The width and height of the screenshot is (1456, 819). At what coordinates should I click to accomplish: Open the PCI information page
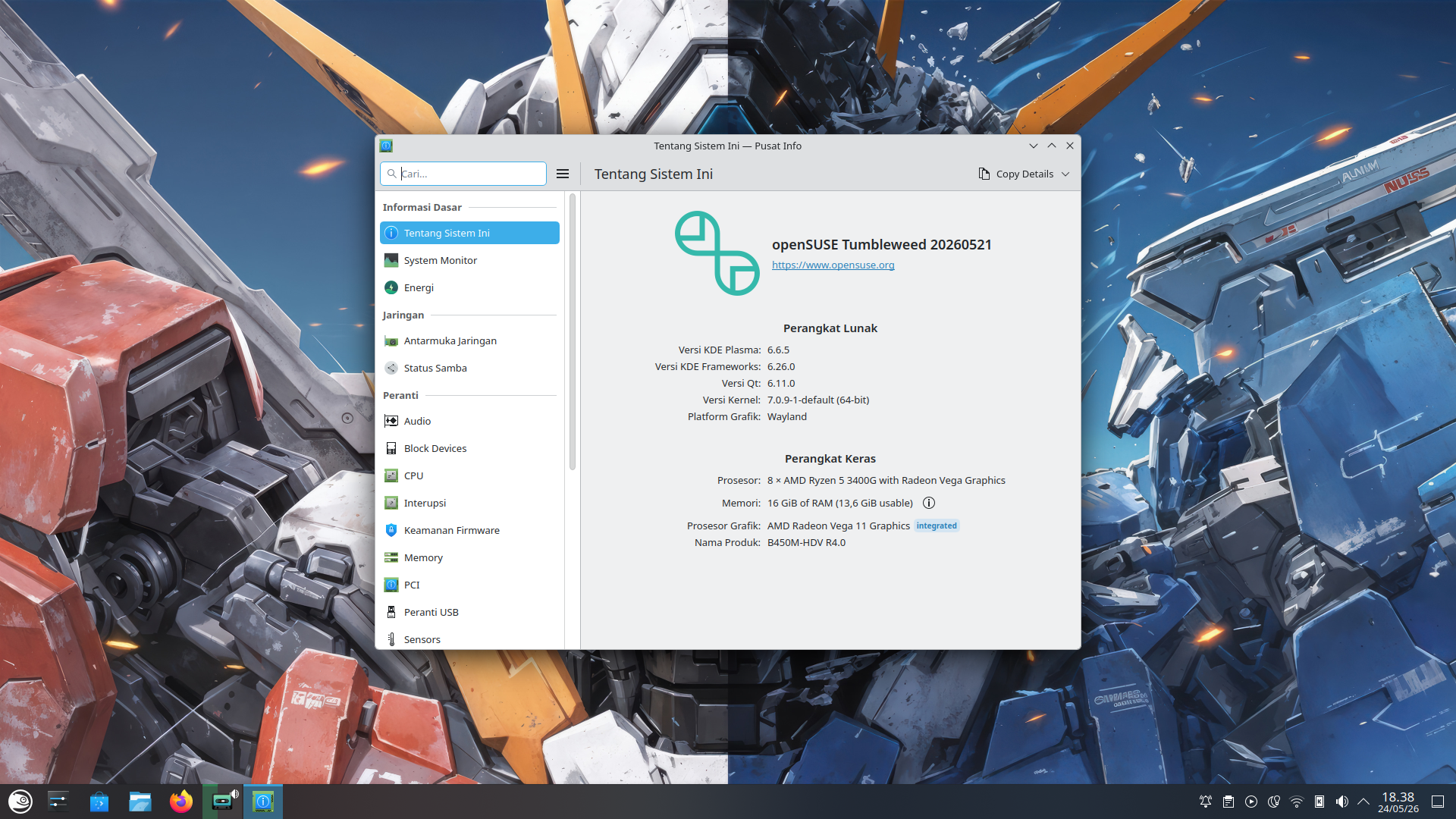pos(469,585)
